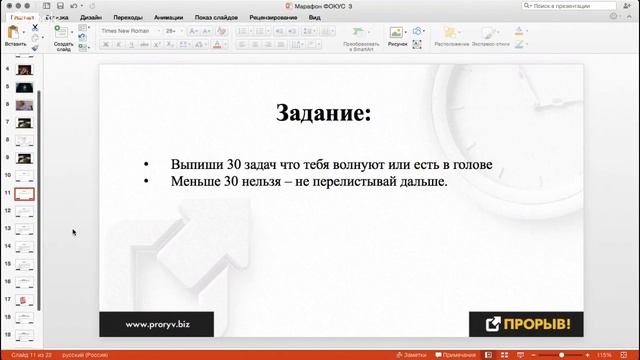Click fit slide to window icon
The height and width of the screenshot is (360, 640).
click(x=624, y=355)
